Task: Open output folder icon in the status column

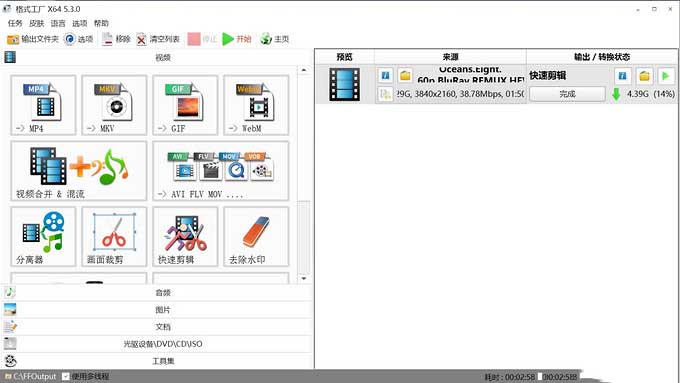Action: click(644, 76)
